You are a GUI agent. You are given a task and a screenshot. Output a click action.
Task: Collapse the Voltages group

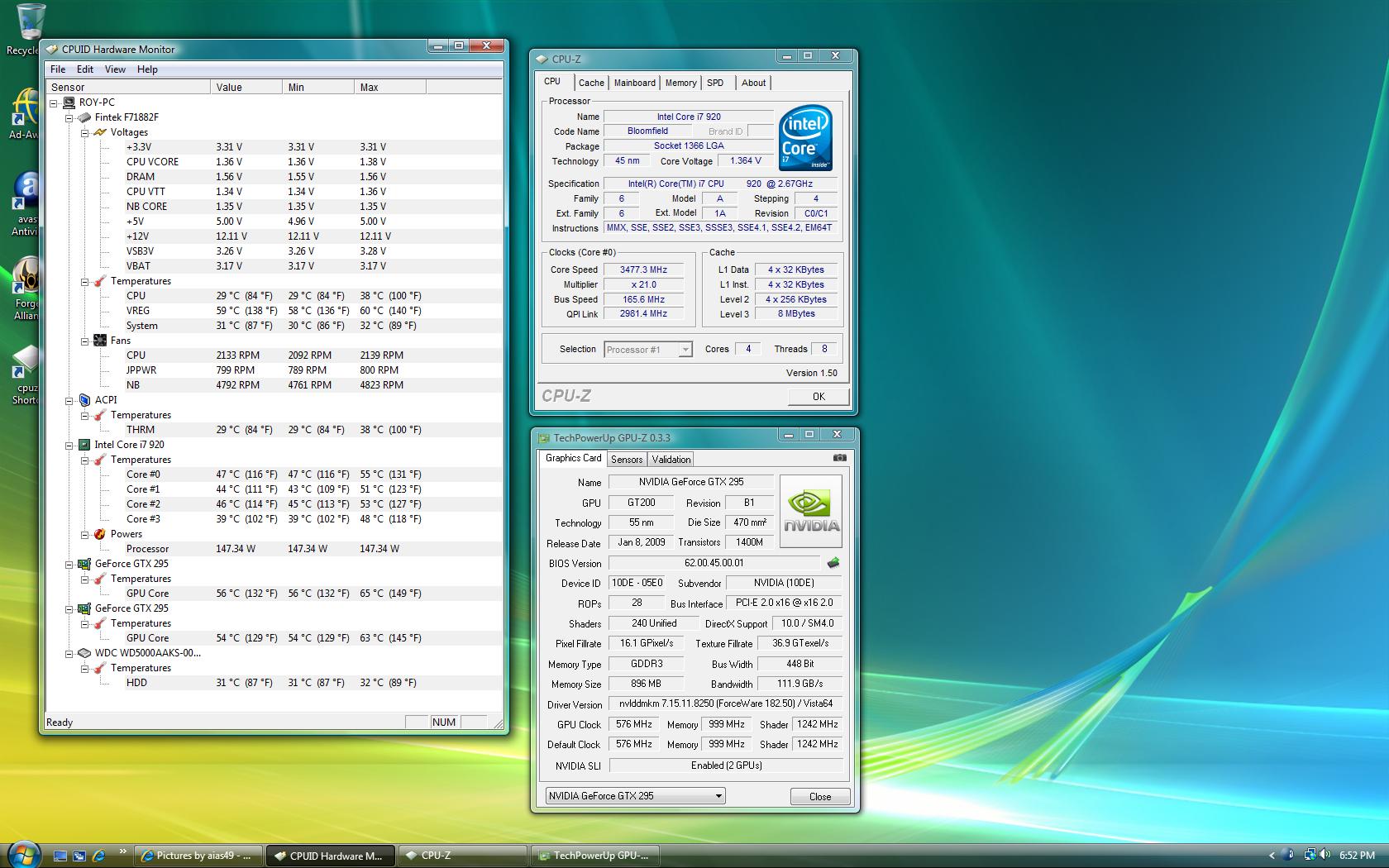point(84,132)
